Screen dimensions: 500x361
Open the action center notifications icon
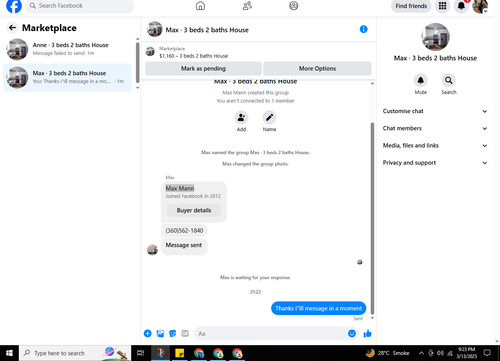487,353
